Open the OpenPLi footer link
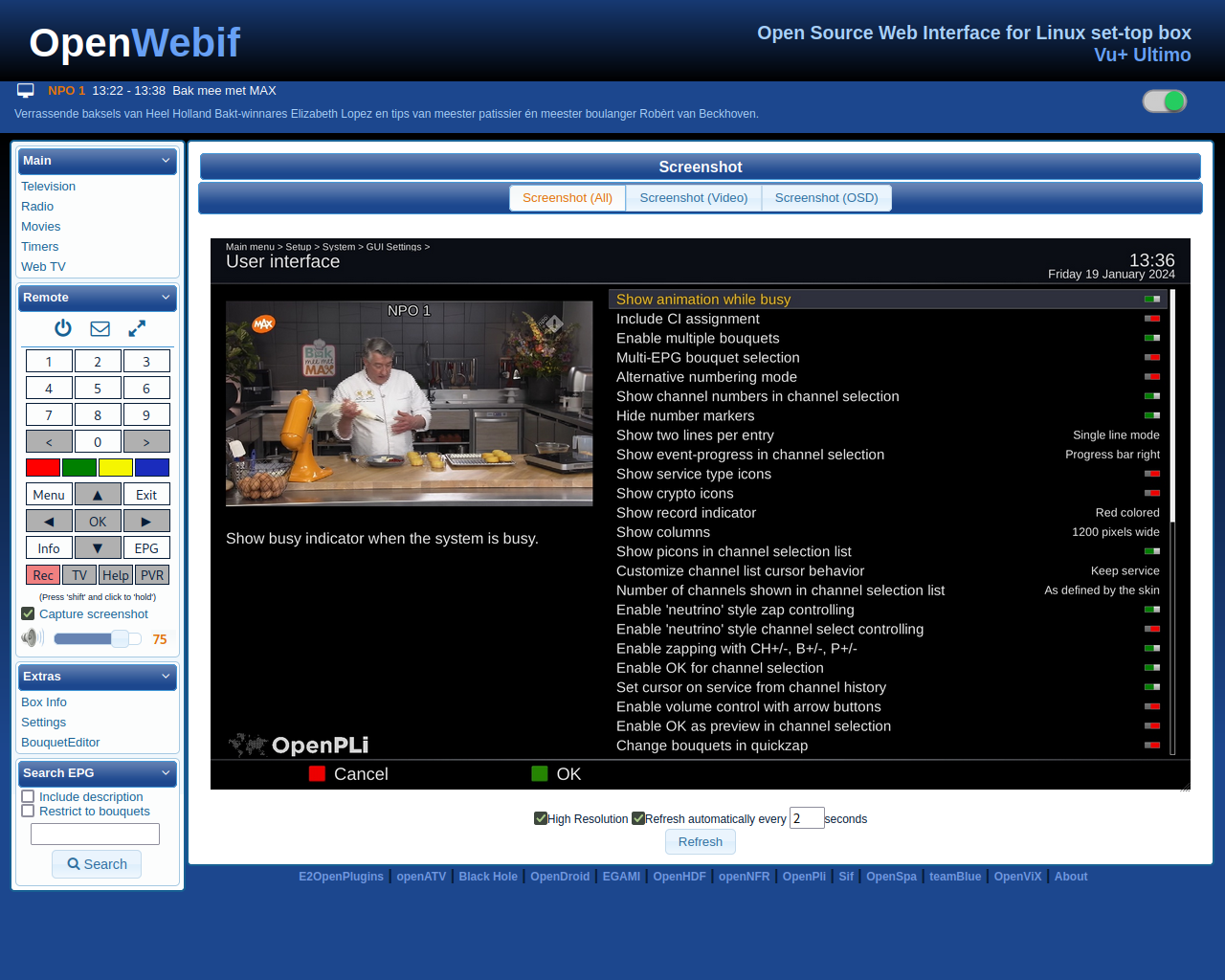The height and width of the screenshot is (980, 1225). click(x=804, y=877)
